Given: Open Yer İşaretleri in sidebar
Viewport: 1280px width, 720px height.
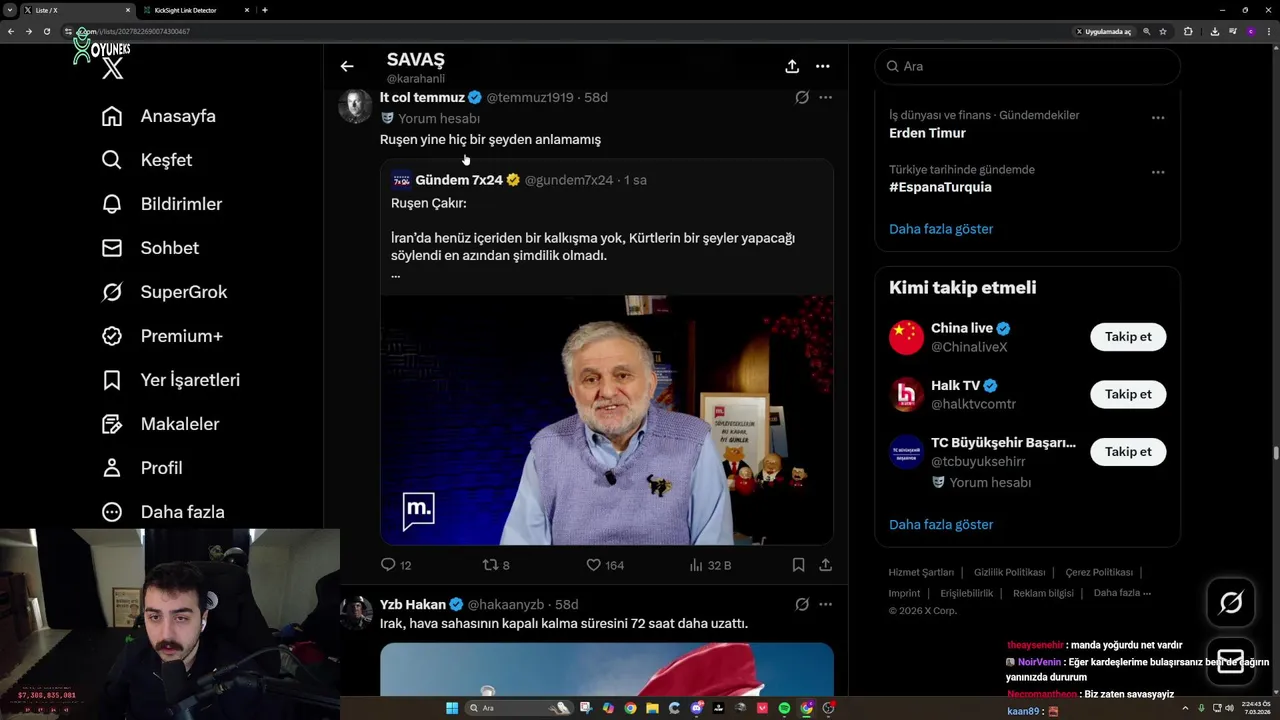Looking at the screenshot, I should pyautogui.click(x=190, y=380).
